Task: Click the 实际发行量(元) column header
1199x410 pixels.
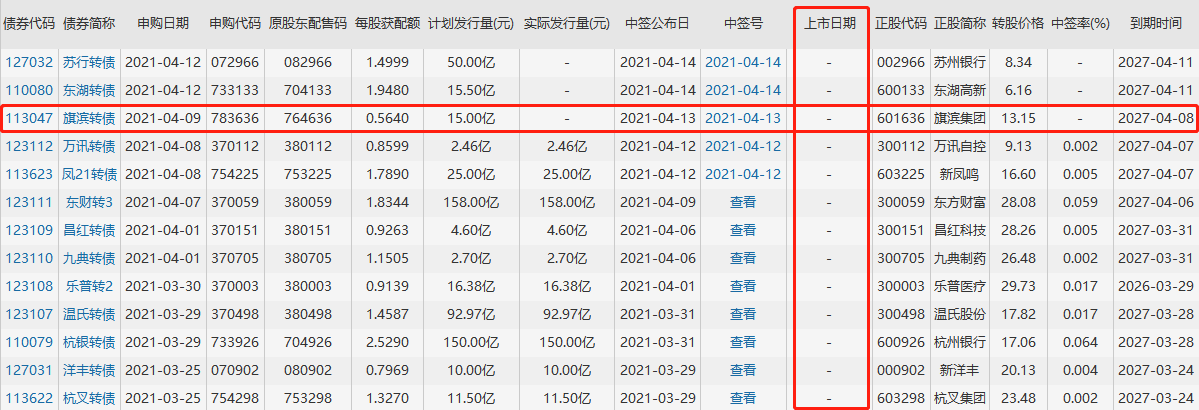Action: coord(567,24)
